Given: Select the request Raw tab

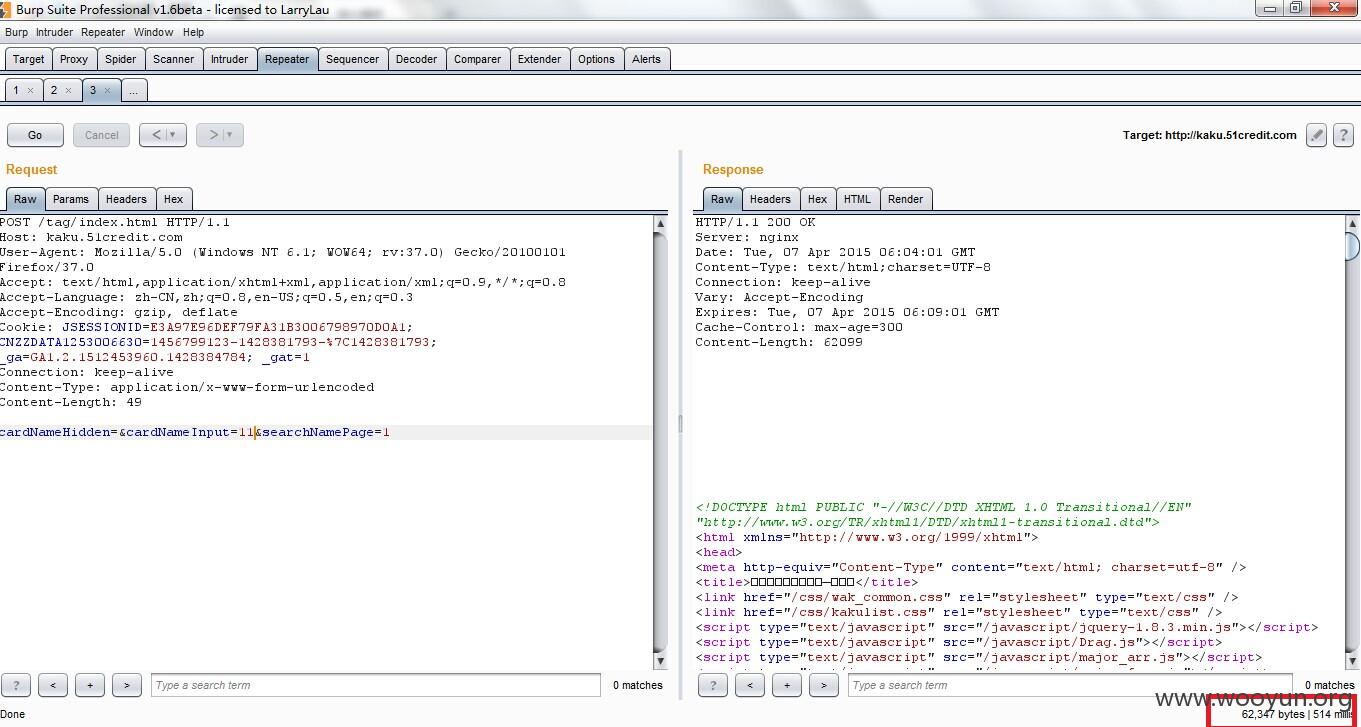Looking at the screenshot, I should click(x=25, y=199).
